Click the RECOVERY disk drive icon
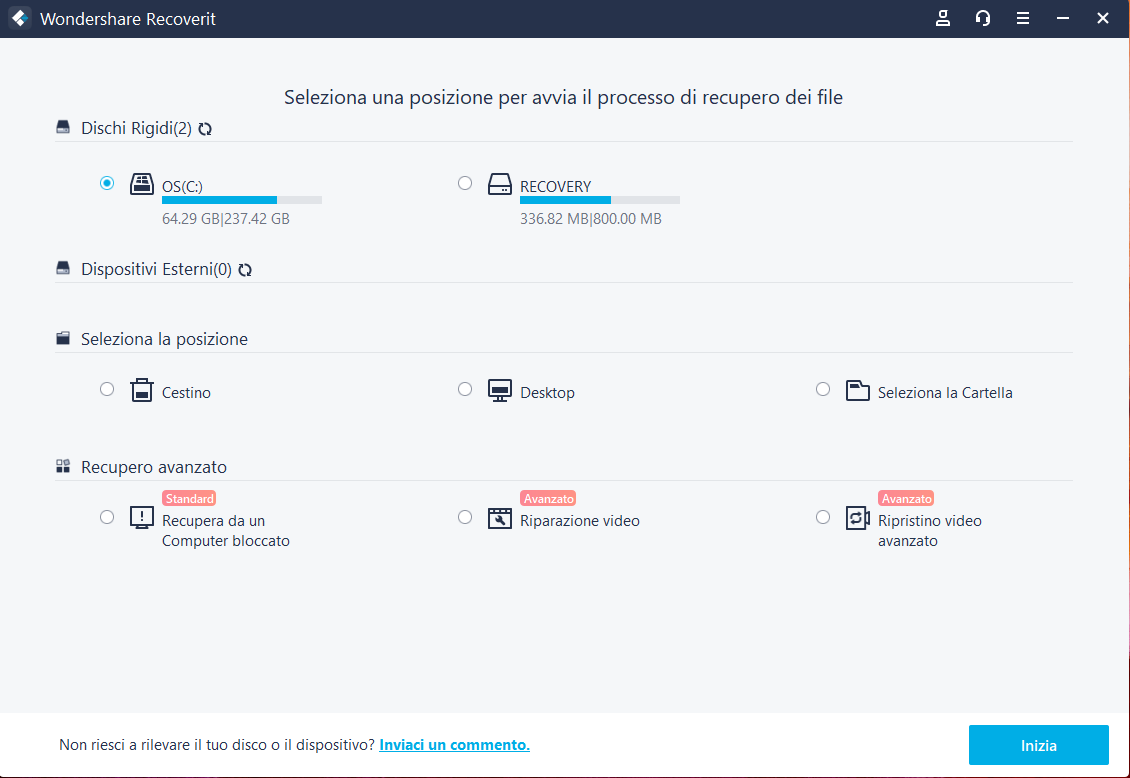 click(499, 184)
